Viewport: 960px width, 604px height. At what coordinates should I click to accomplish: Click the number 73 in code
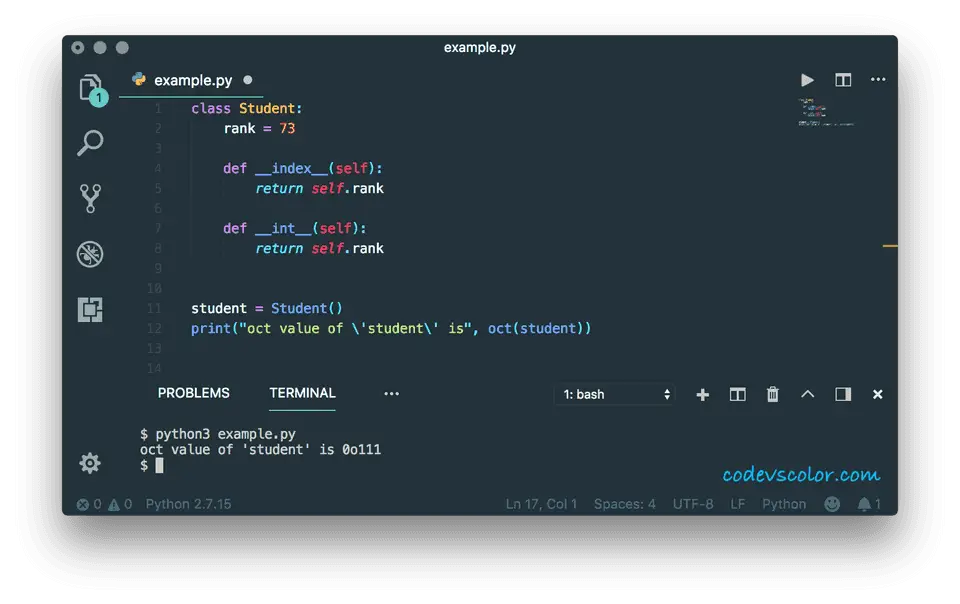click(x=287, y=129)
